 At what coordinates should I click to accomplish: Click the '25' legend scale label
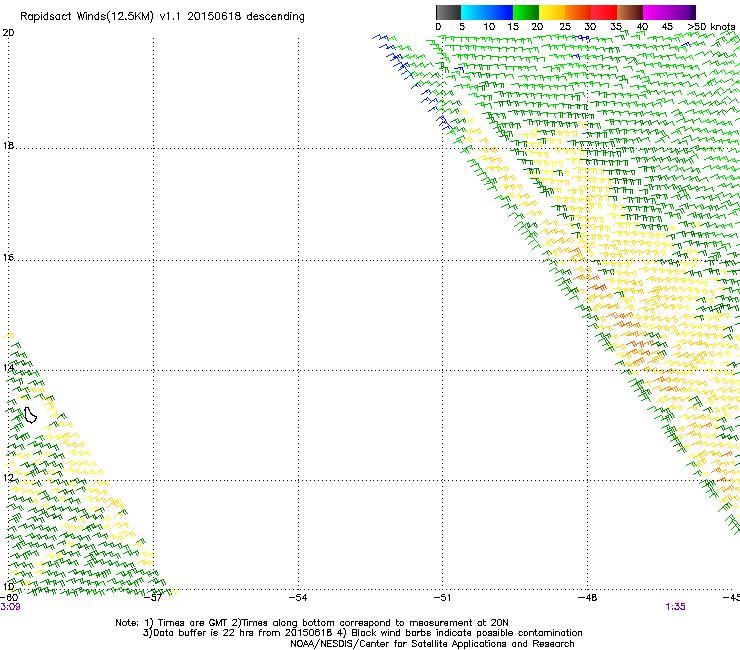(565, 27)
